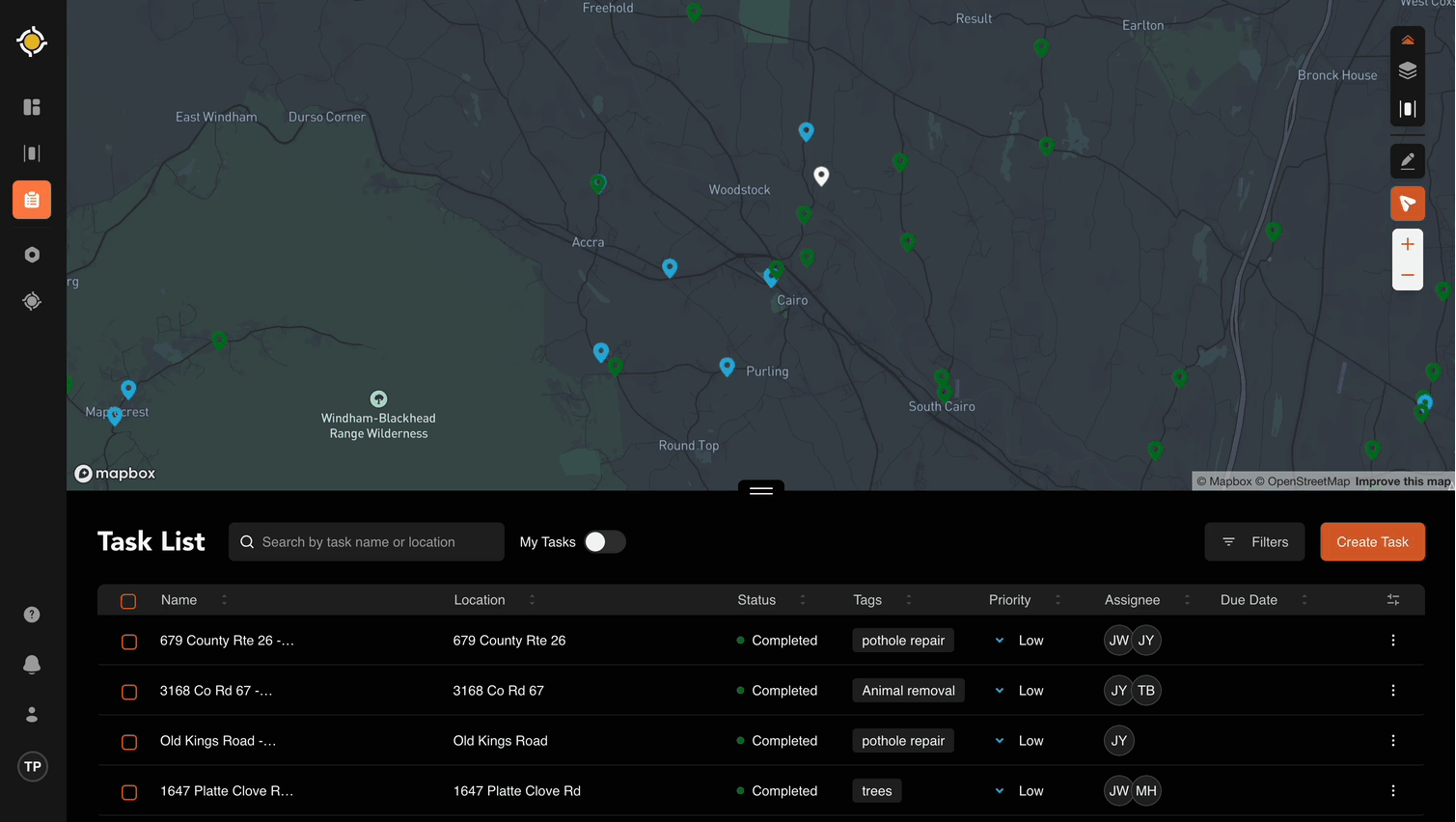Open the help question mark icon

[32, 615]
